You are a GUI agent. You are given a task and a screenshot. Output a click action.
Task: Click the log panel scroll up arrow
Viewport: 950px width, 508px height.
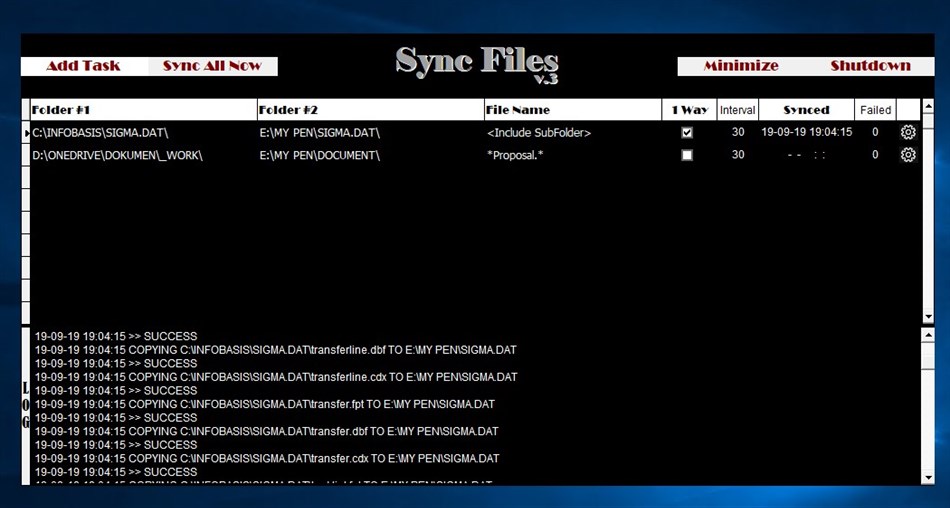click(x=928, y=335)
